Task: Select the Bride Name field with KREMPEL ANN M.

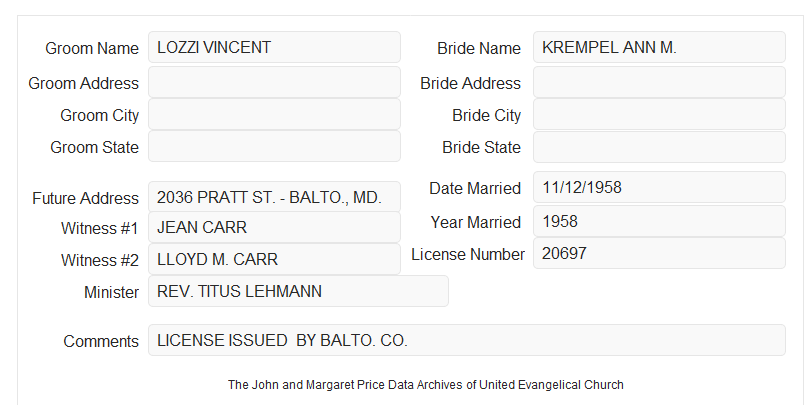Action: [659, 47]
